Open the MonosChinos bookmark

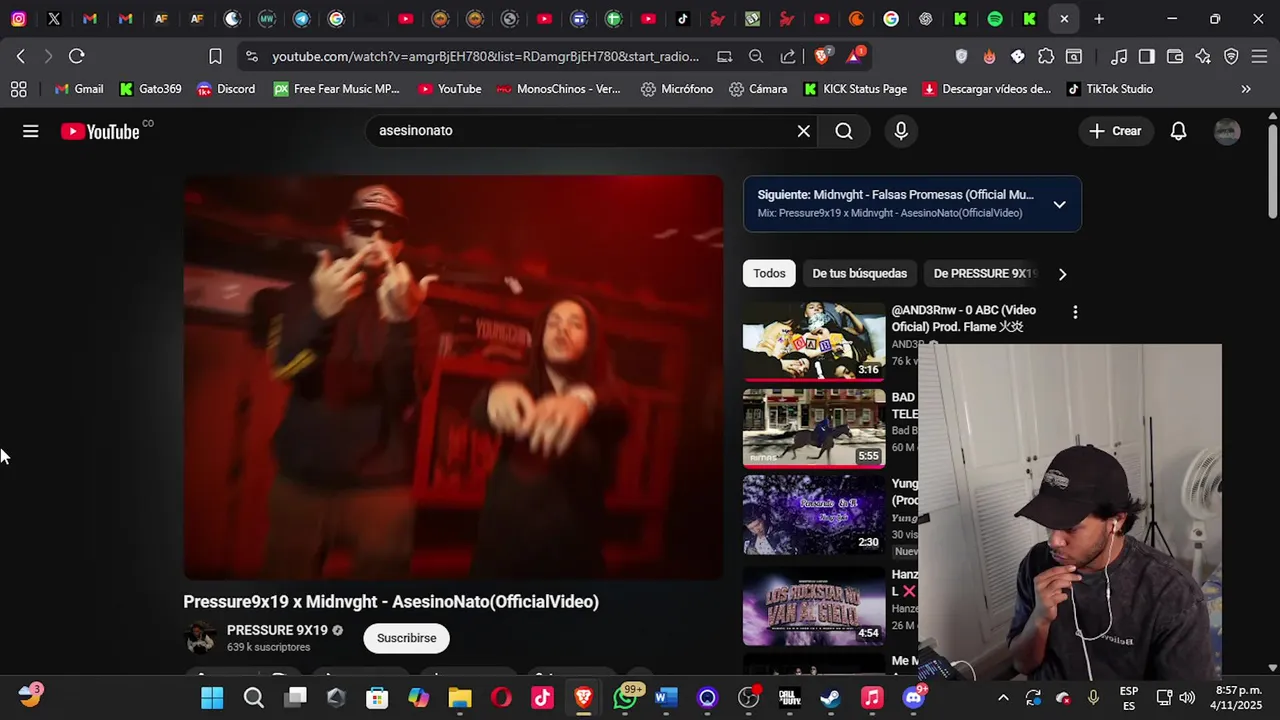click(x=558, y=89)
